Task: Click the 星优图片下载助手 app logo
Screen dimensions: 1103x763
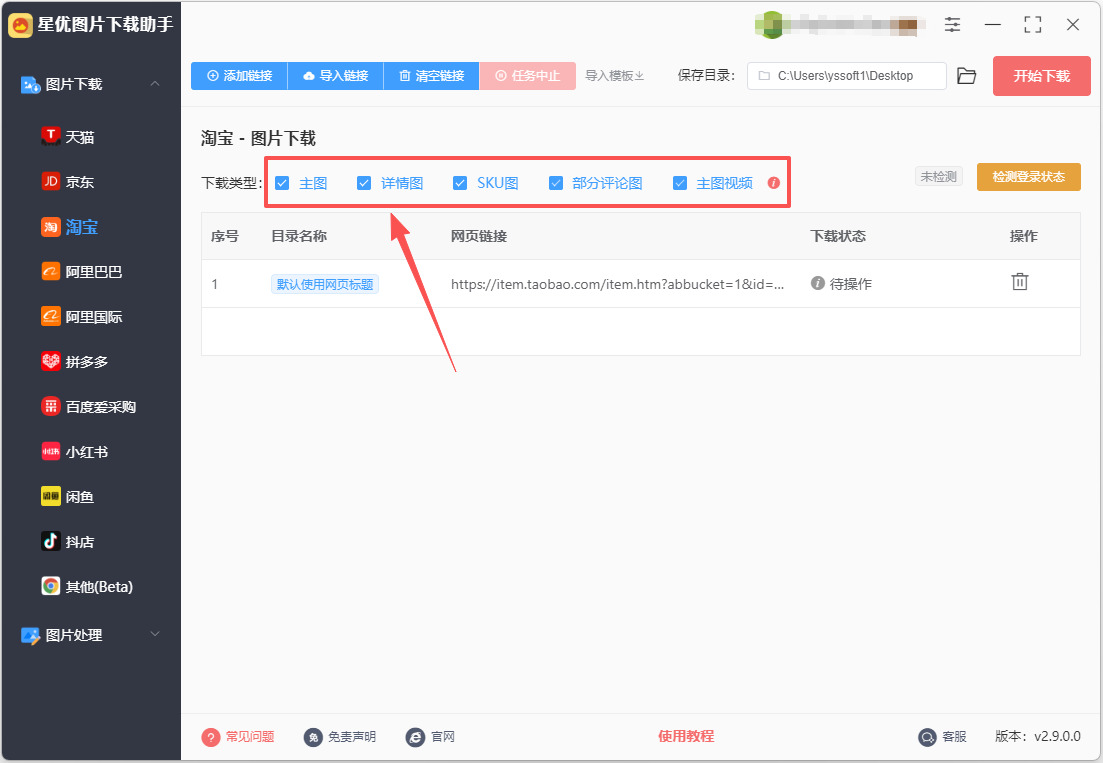Action: pyautogui.click(x=20, y=25)
